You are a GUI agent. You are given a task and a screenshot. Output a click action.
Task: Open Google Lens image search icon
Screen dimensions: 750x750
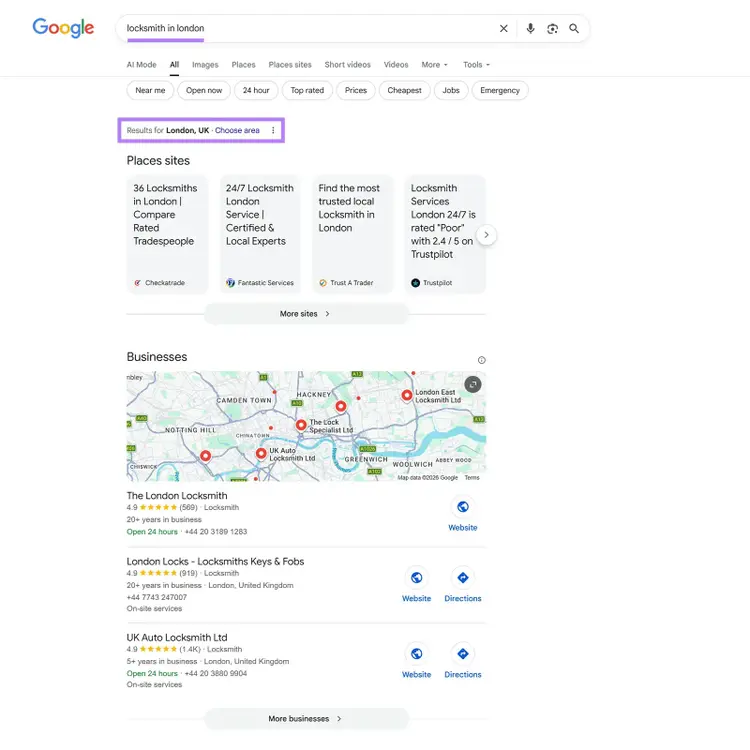pos(552,29)
